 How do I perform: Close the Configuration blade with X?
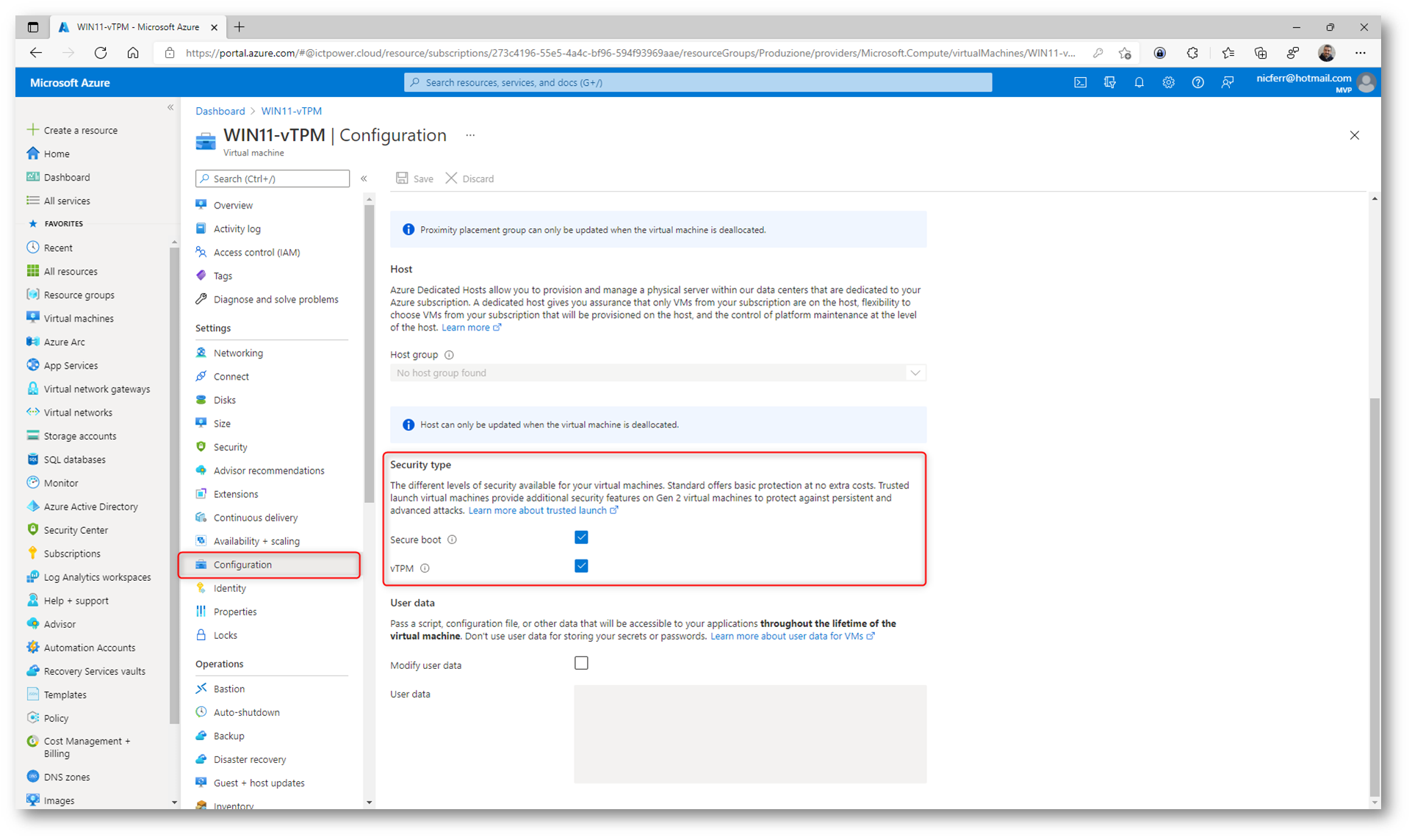pos(1354,135)
